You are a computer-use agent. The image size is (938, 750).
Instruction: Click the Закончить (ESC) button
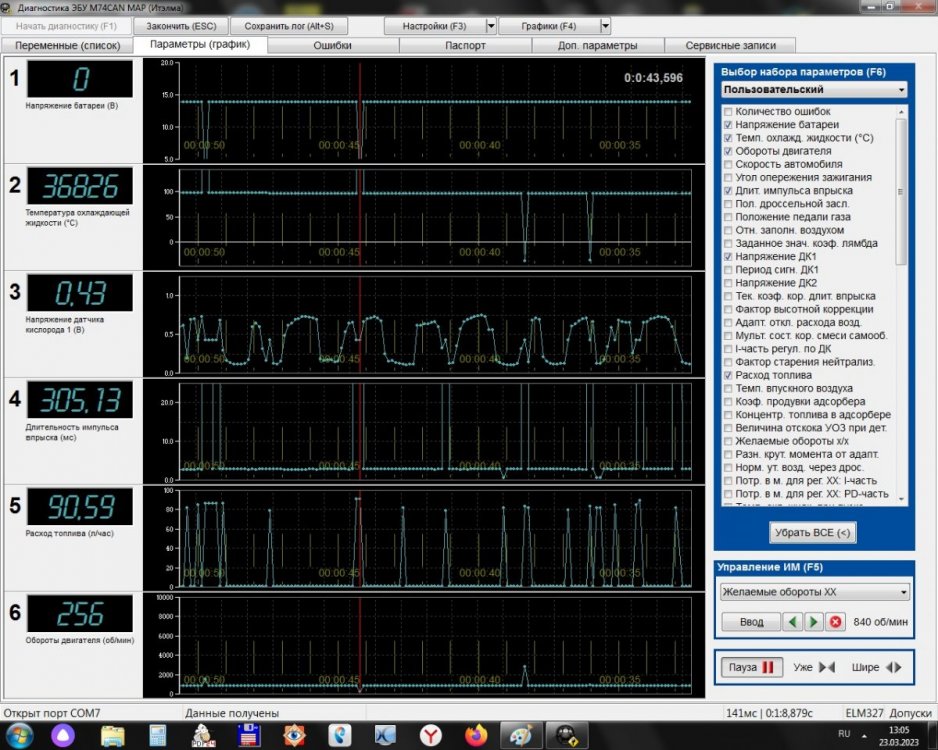tap(181, 25)
